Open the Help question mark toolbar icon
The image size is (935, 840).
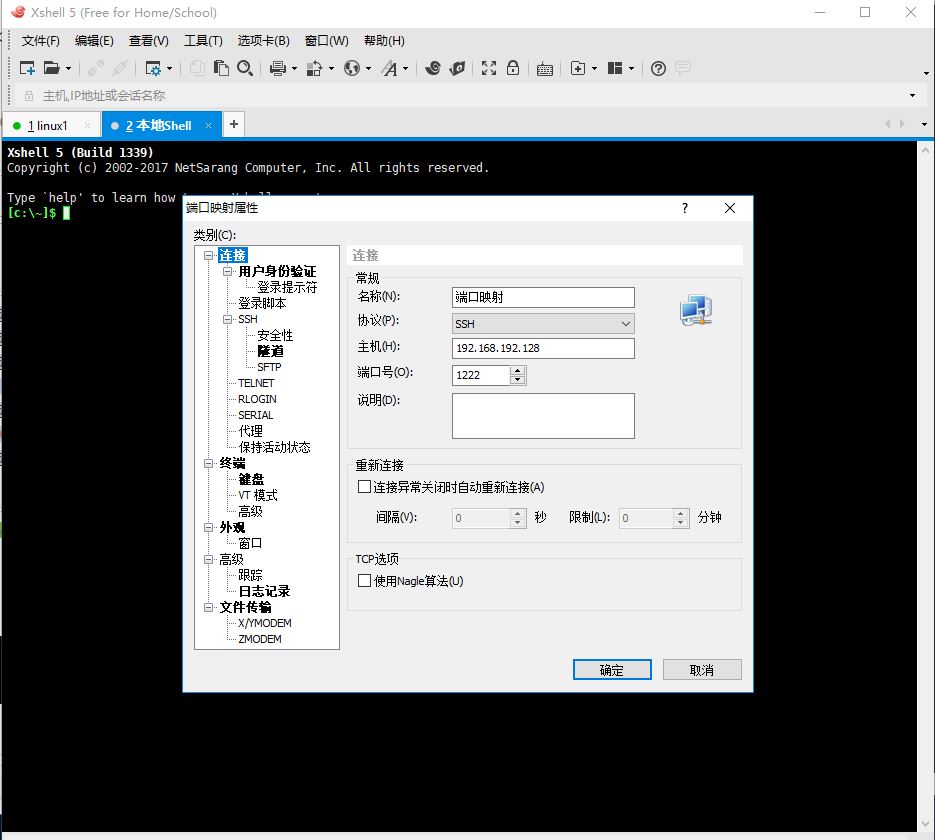click(x=658, y=69)
